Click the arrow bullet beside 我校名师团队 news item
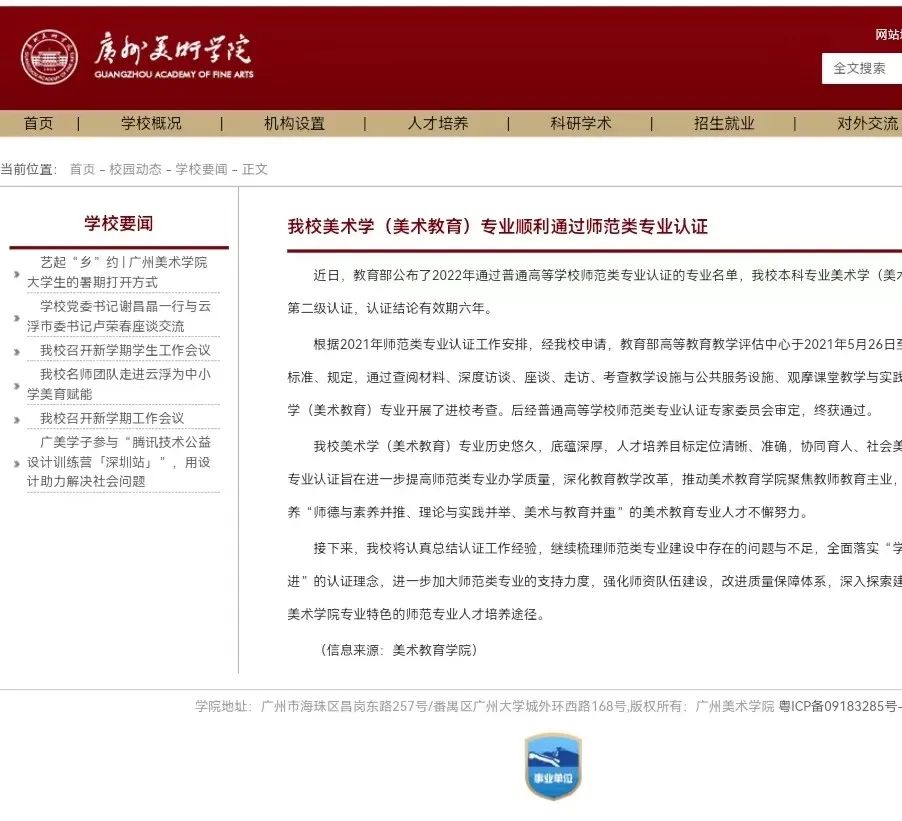902x821 pixels. pyautogui.click(x=17, y=385)
